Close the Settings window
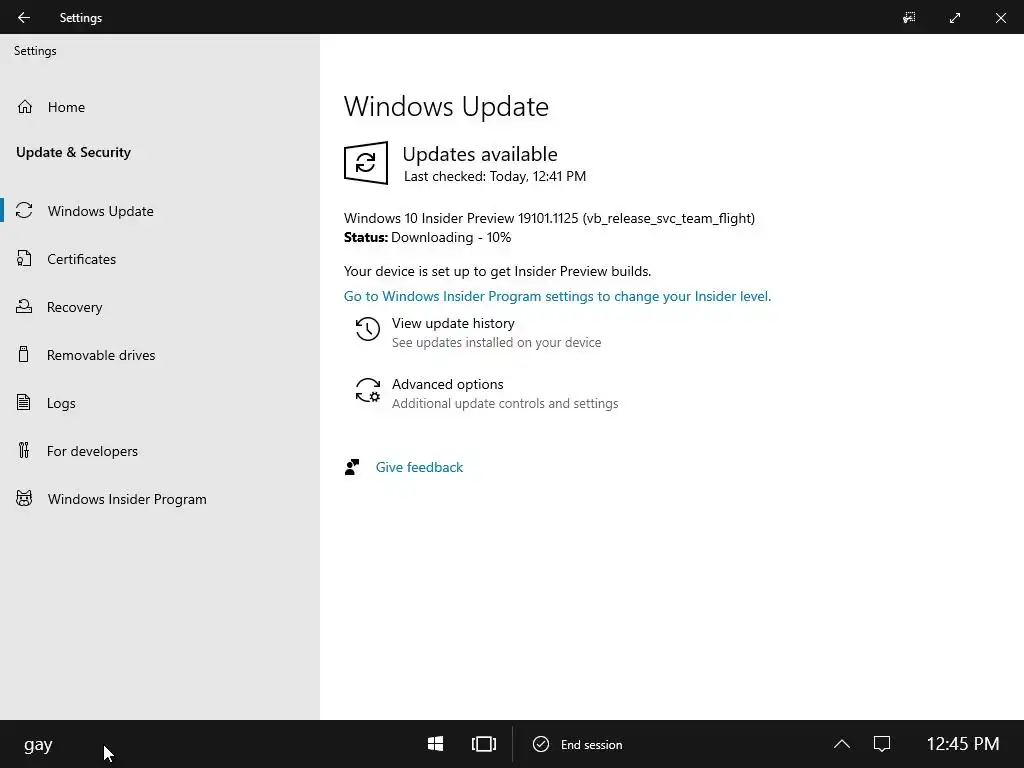The width and height of the screenshot is (1024, 768). point(1000,18)
